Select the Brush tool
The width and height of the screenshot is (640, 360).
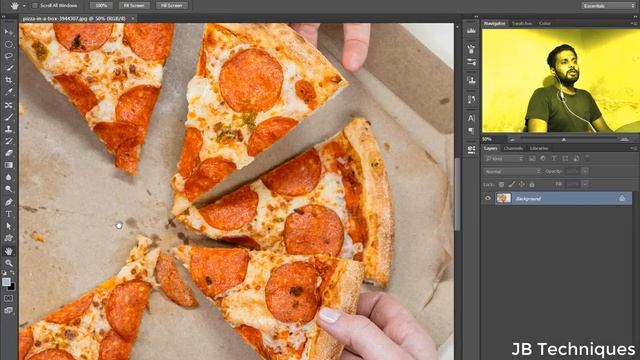9,117
